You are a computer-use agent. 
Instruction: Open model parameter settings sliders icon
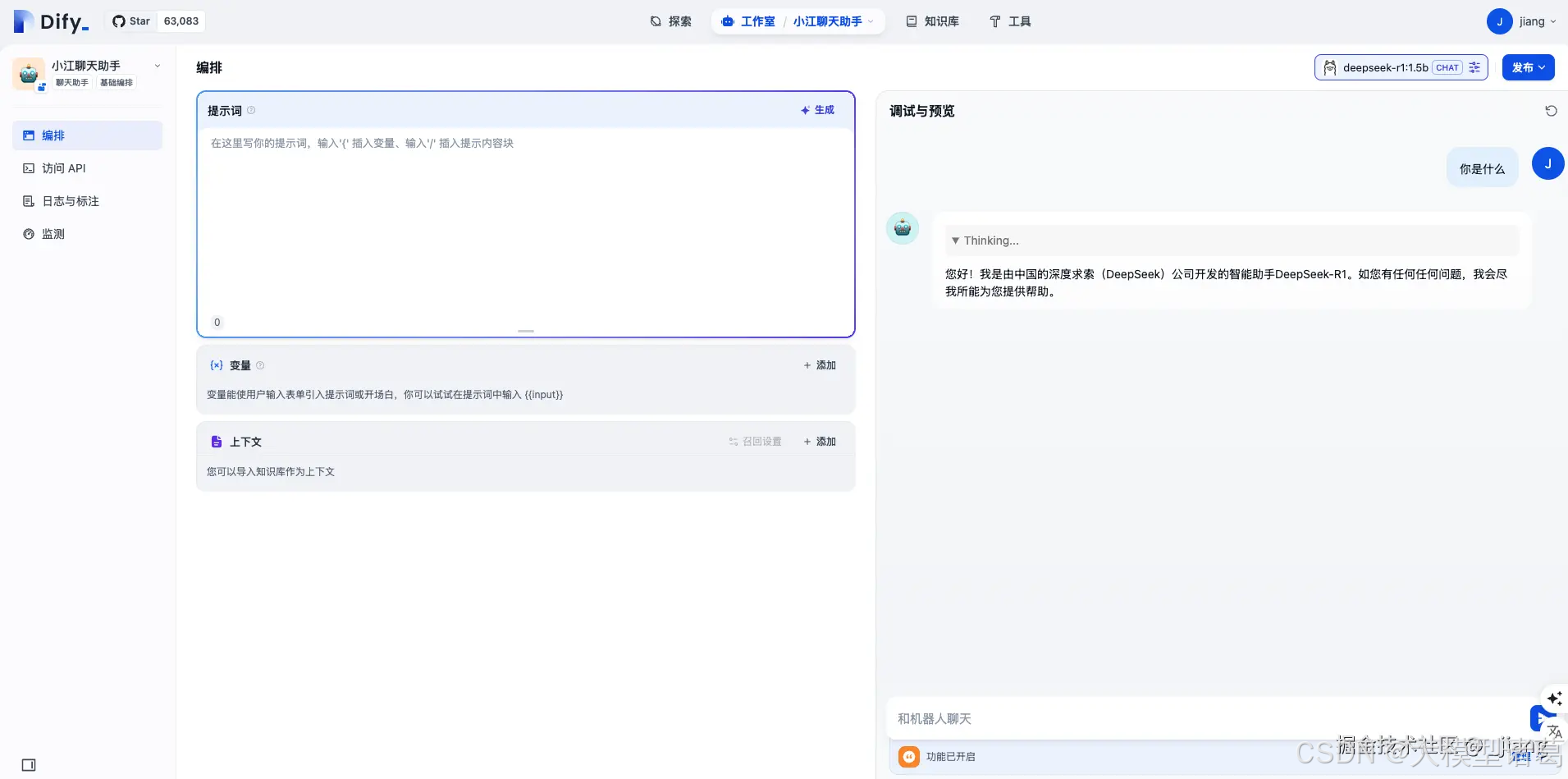(1475, 67)
